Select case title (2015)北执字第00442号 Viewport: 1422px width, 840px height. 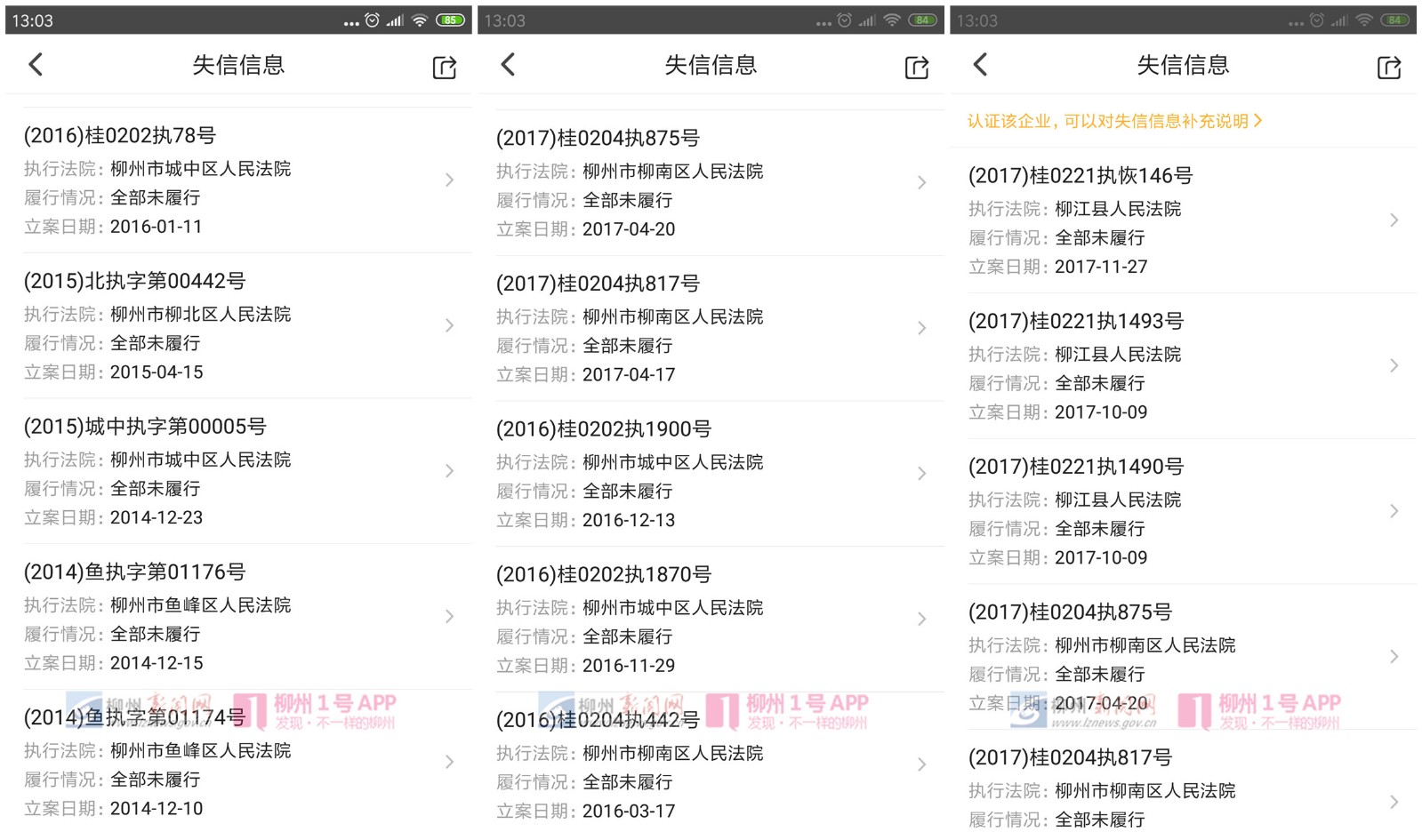pos(134,281)
